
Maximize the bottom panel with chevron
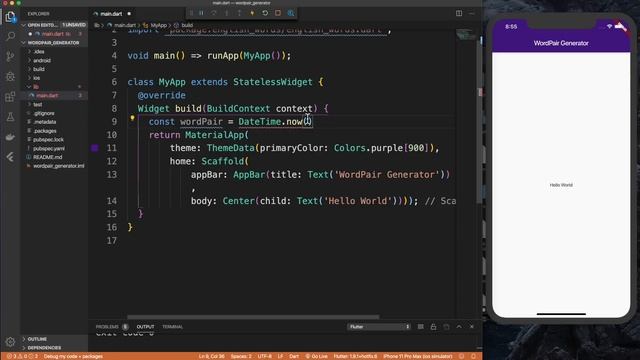[459, 327]
